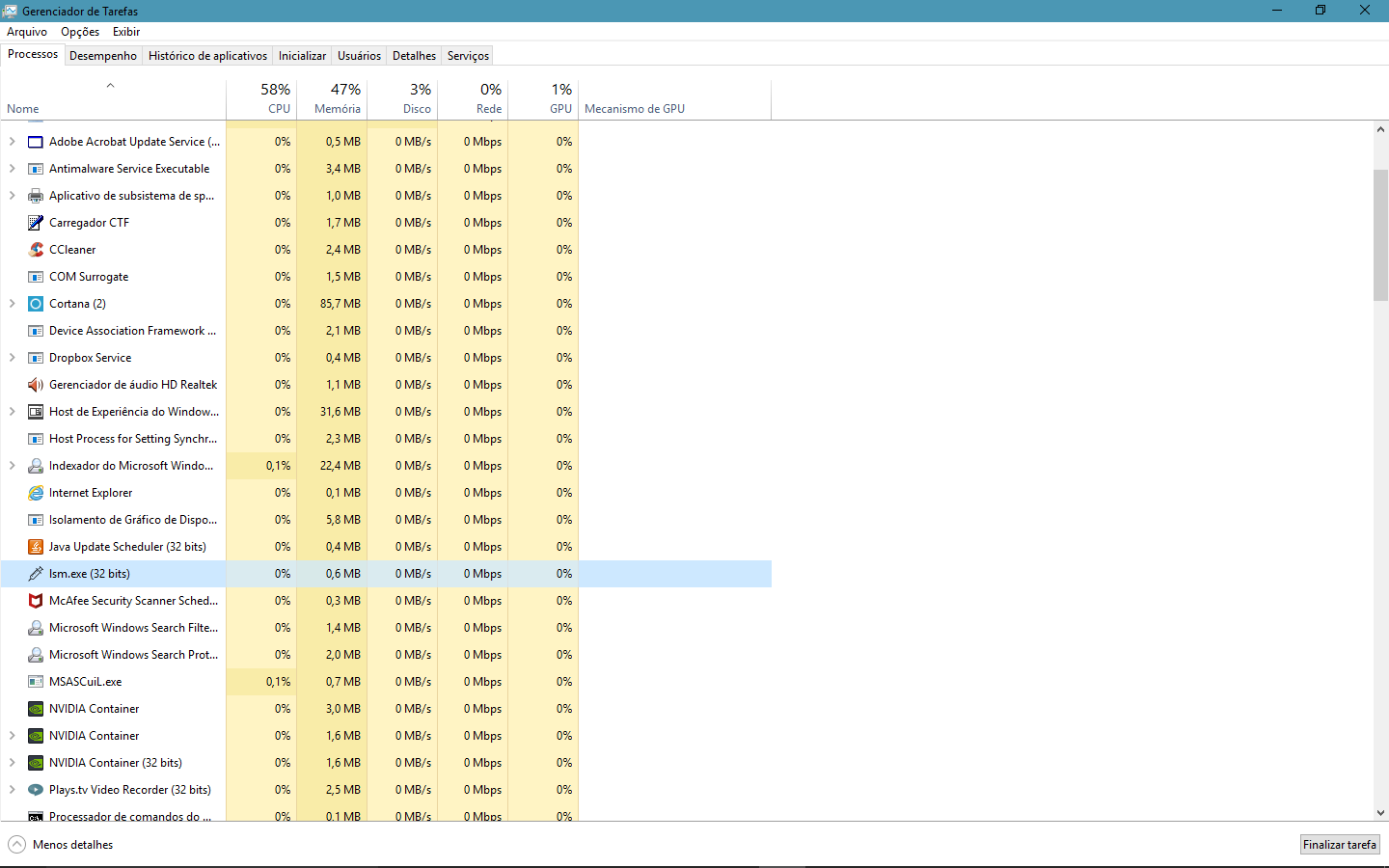Click the Cortana circle icon
The width and height of the screenshot is (1389, 868).
pos(36,304)
